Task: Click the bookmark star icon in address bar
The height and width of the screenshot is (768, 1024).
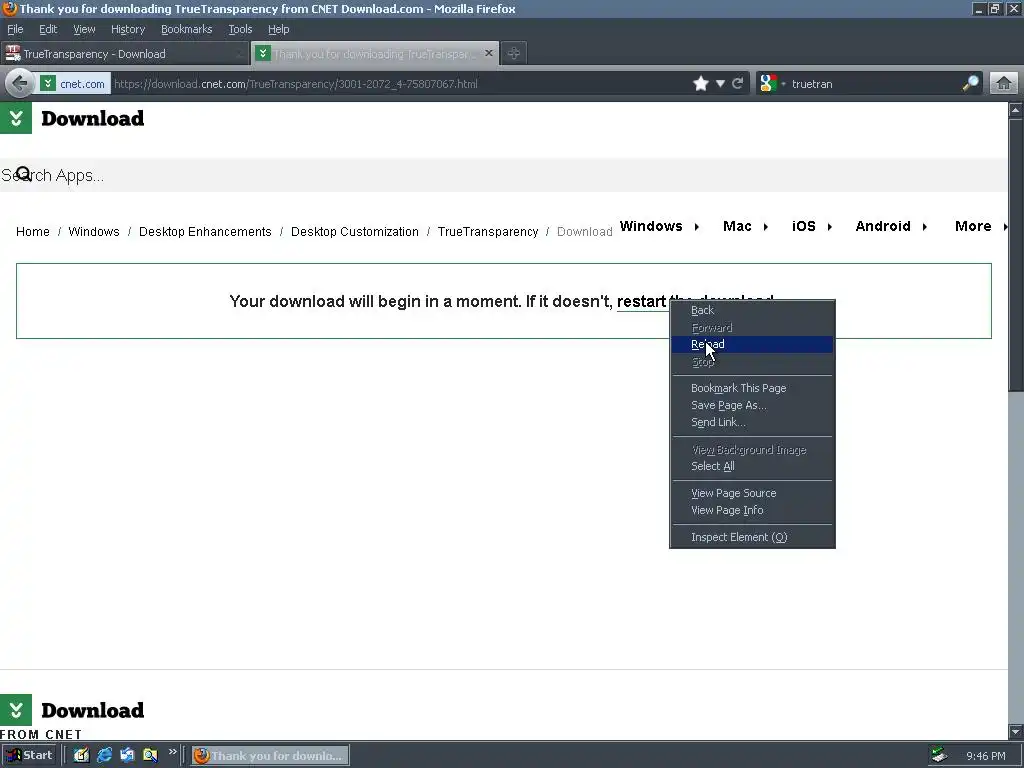Action: [701, 84]
